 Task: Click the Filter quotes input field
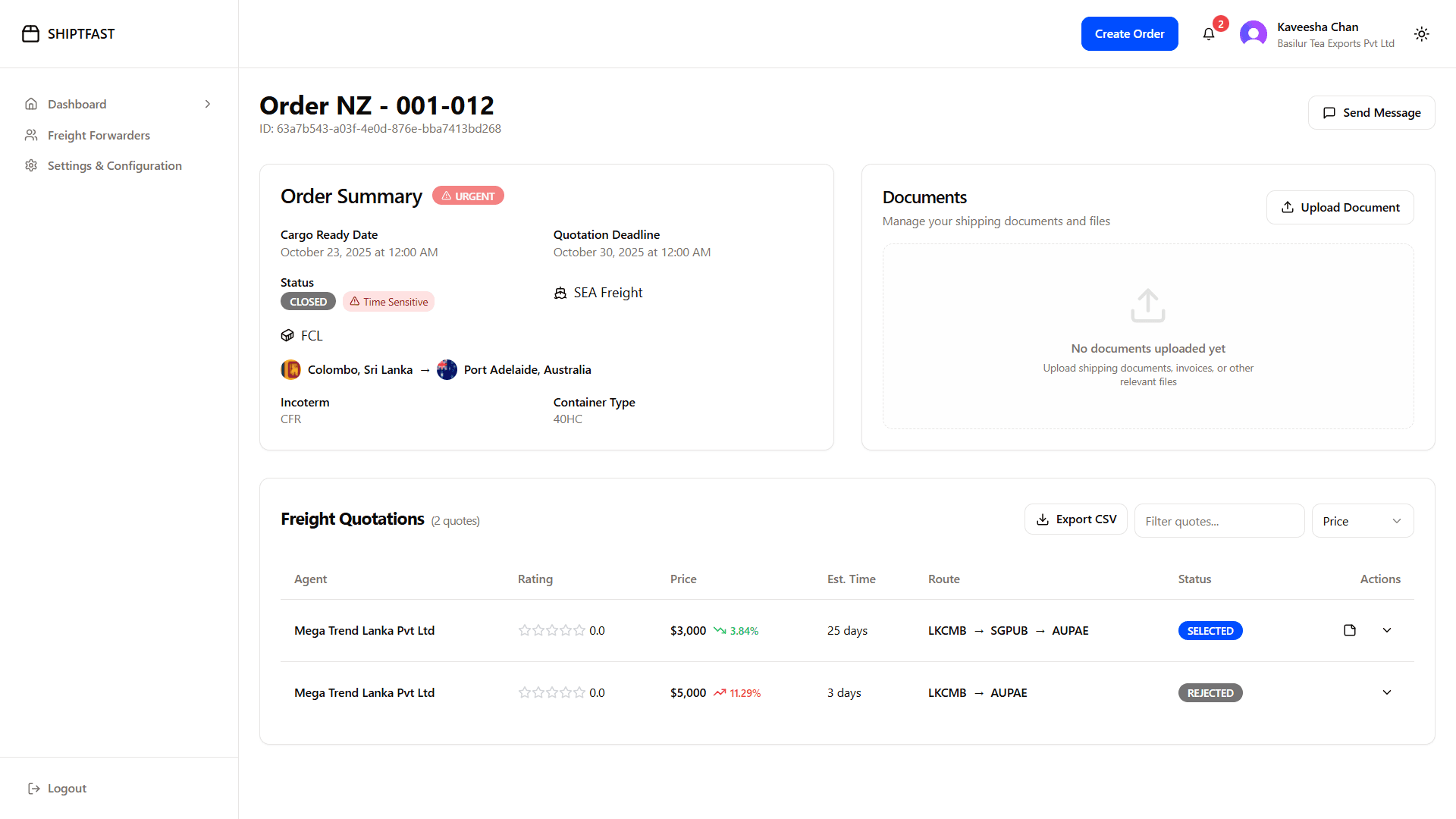click(x=1219, y=521)
